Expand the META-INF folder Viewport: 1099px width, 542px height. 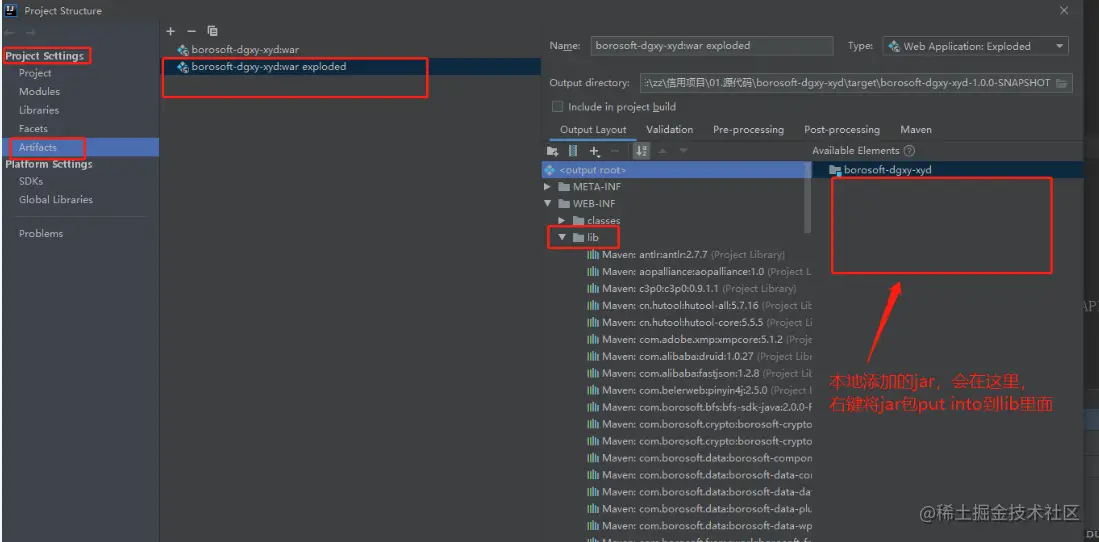coord(547,187)
